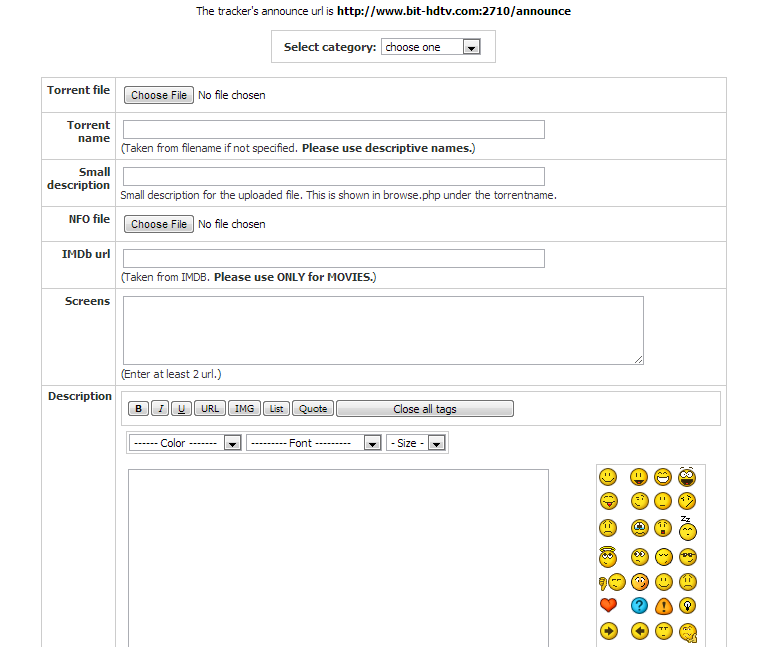This screenshot has height=647, width=759.
Task: Open the Select category dropdown
Action: 430,47
